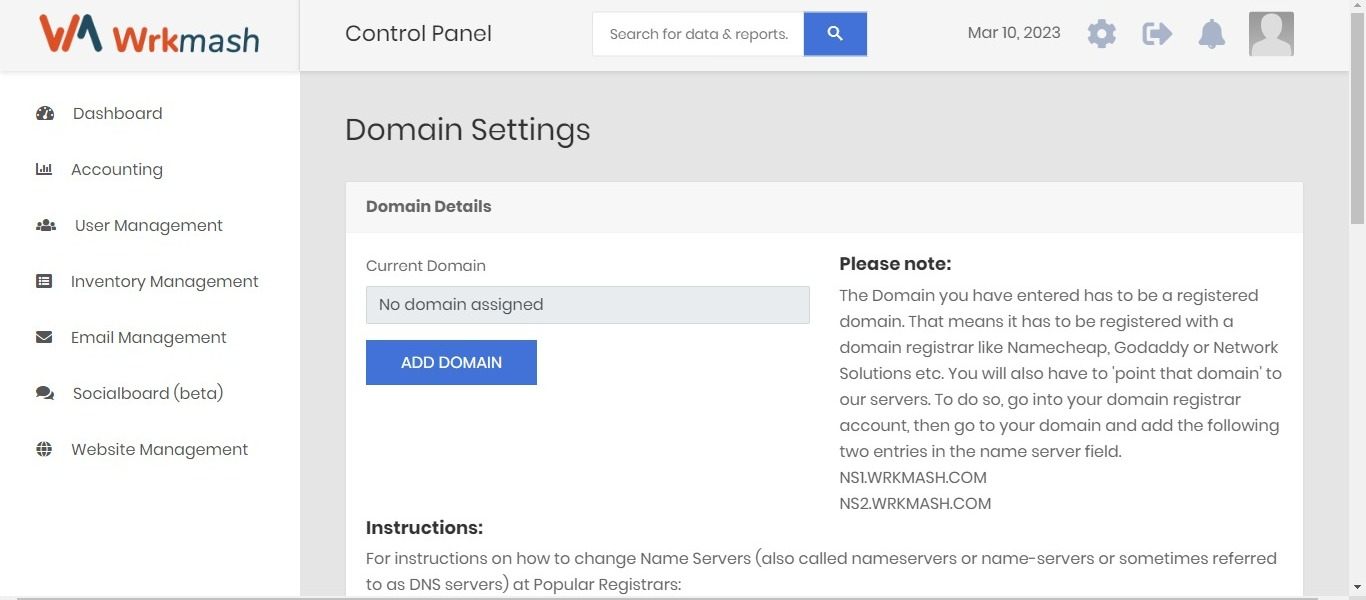Select the Accounting sidebar icon

click(x=44, y=169)
